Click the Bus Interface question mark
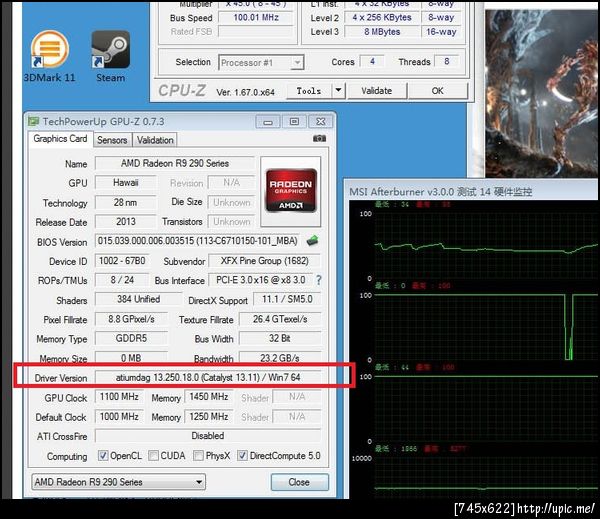 [319, 280]
